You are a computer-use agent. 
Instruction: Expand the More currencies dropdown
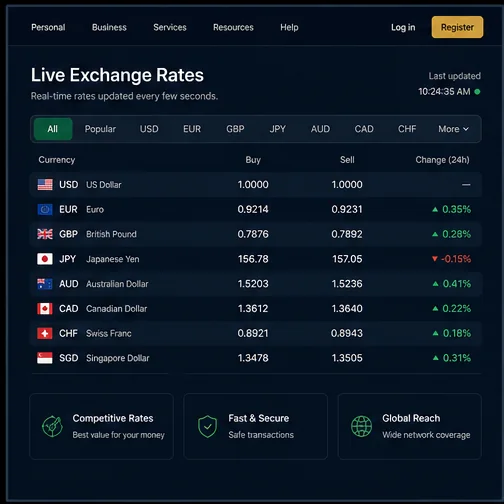tap(454, 129)
